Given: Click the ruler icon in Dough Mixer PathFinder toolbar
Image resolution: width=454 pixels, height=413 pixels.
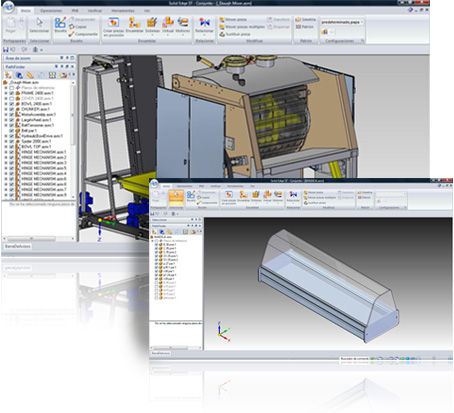Looking at the screenshot, I should click(30, 75).
